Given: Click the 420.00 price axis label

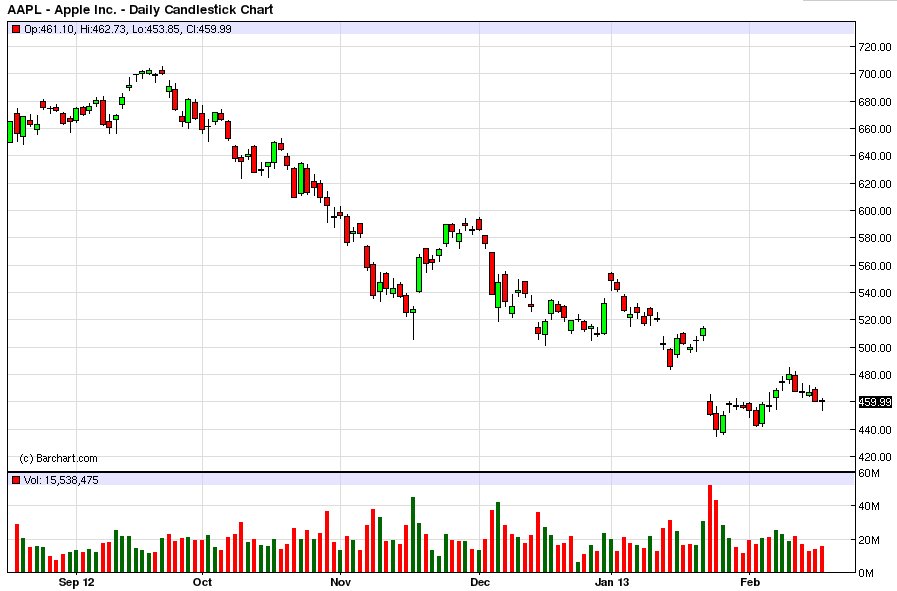Looking at the screenshot, I should [875, 457].
